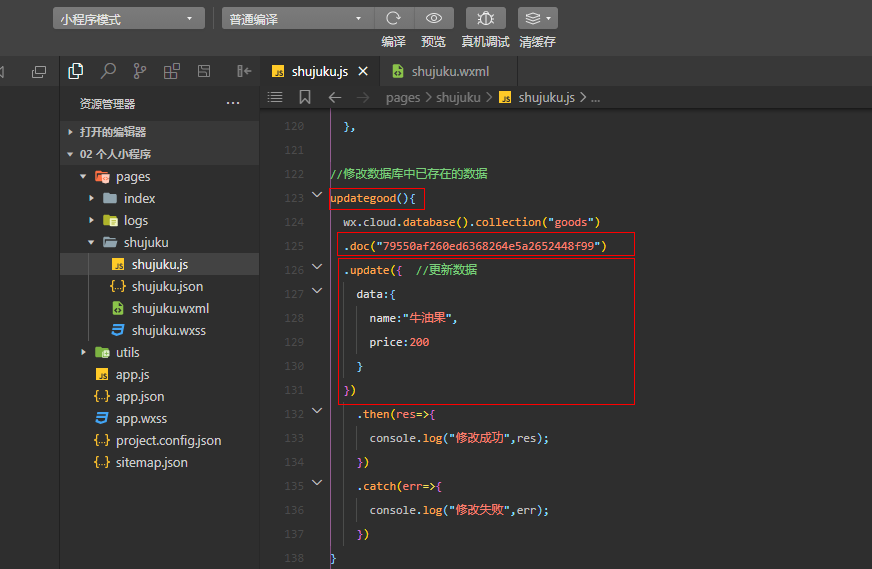Switch to the shujuku.js editor tab
The height and width of the screenshot is (569, 872).
click(x=320, y=71)
